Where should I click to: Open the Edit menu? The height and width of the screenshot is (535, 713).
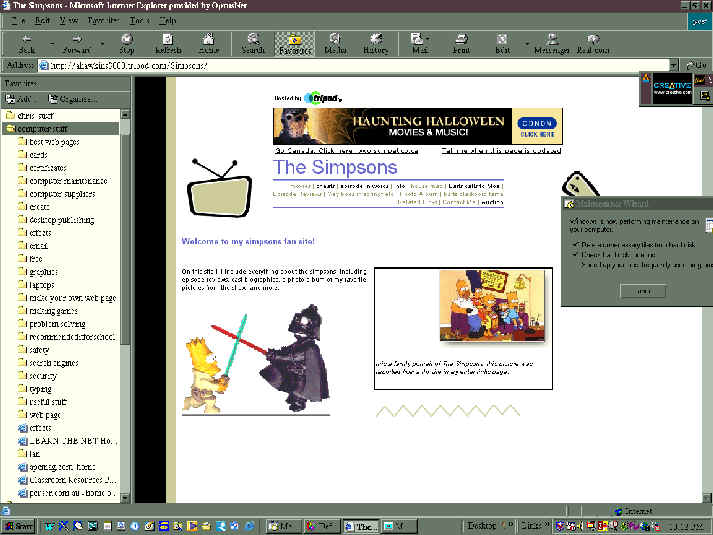[x=42, y=20]
